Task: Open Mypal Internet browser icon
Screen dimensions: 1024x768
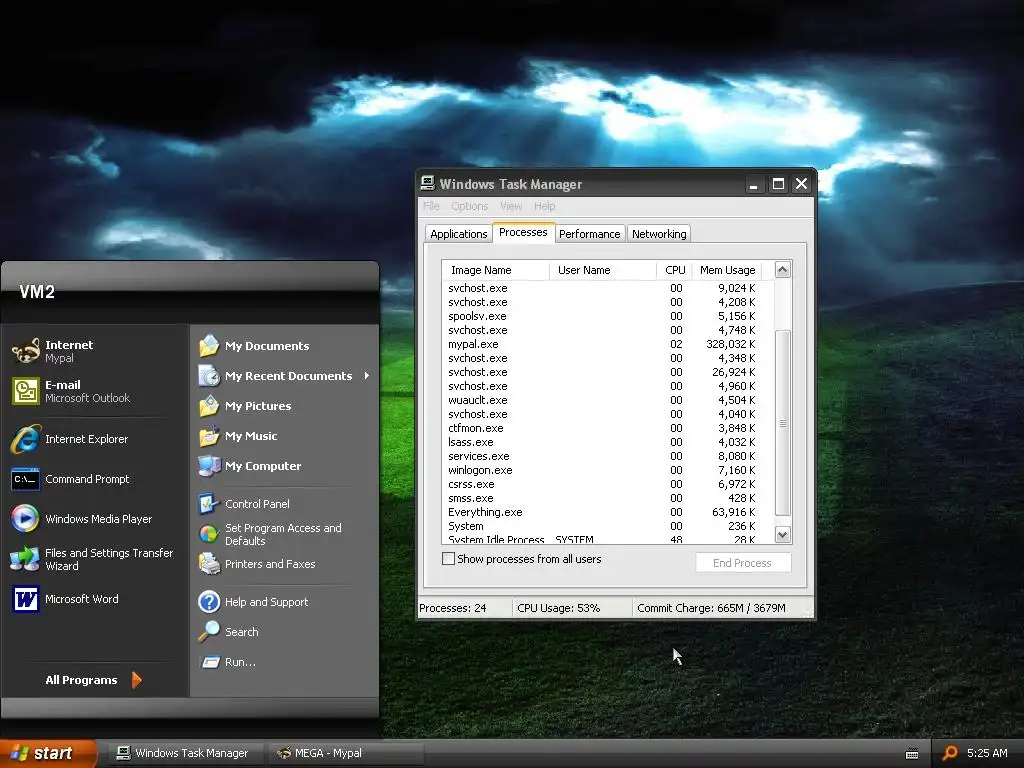Action: [26, 351]
